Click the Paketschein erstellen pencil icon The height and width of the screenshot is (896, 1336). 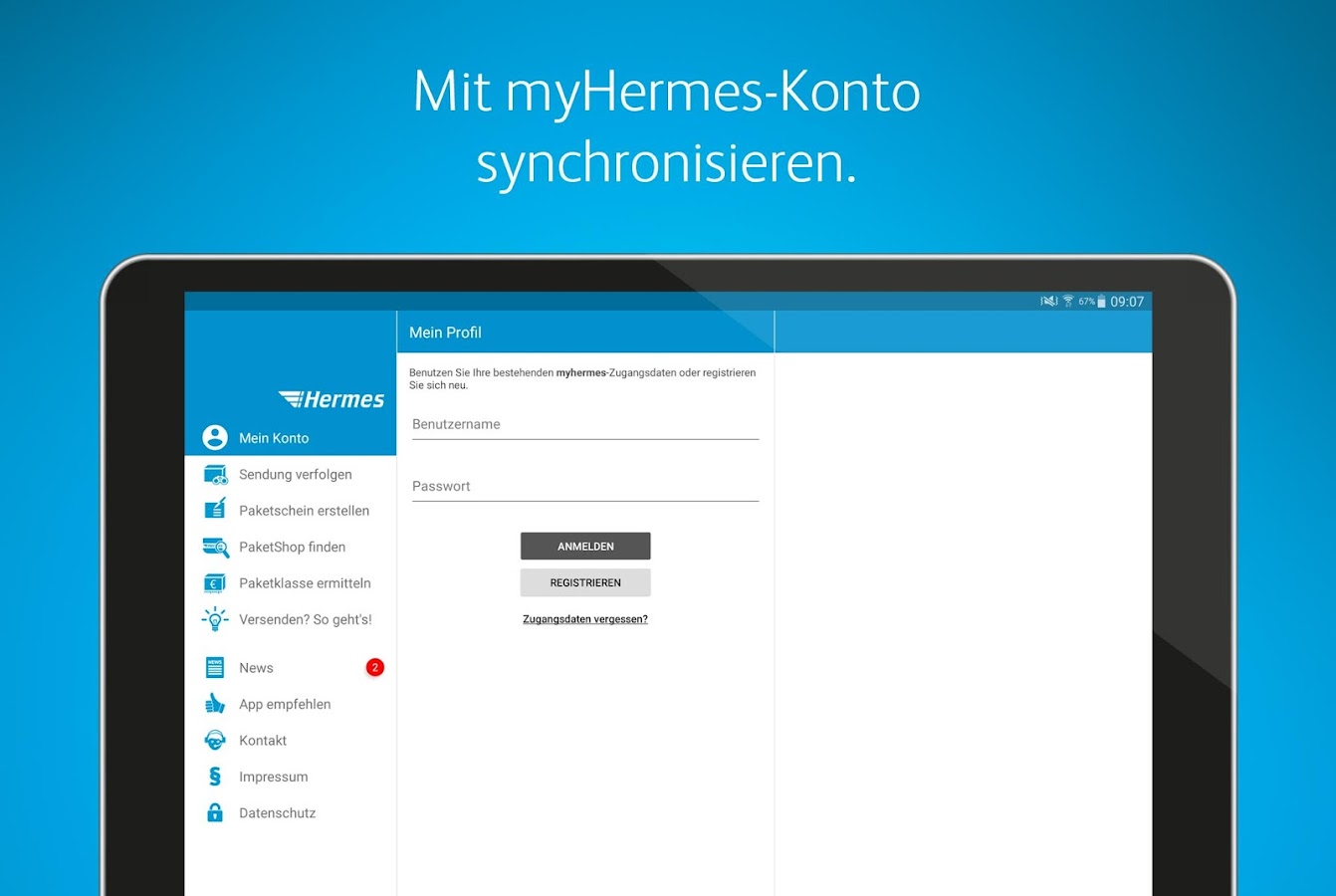click(215, 510)
